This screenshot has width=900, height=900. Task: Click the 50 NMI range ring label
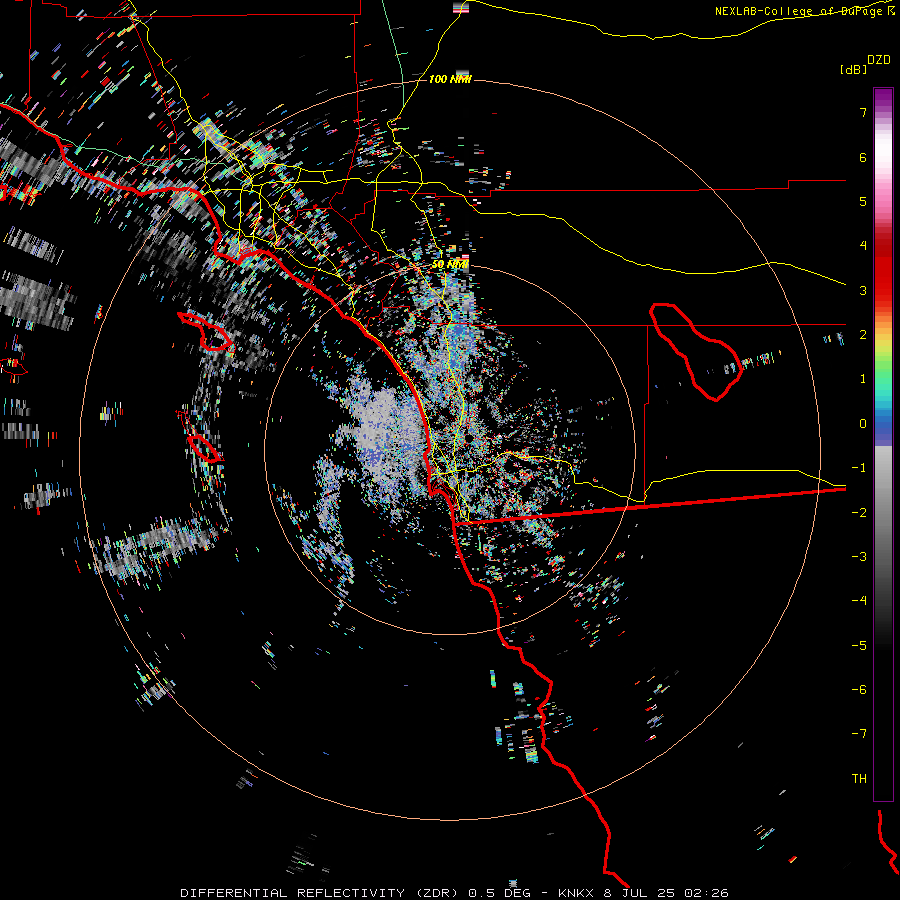tap(450, 265)
